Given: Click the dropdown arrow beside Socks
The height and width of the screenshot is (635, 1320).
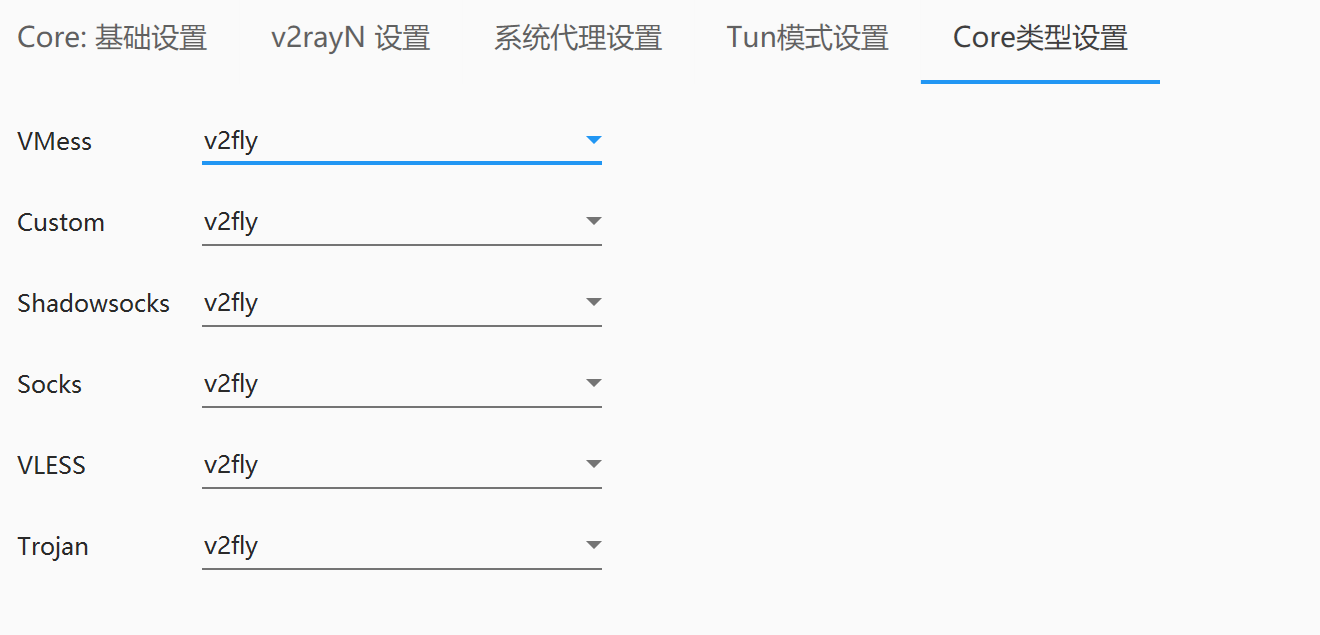Looking at the screenshot, I should (x=594, y=383).
